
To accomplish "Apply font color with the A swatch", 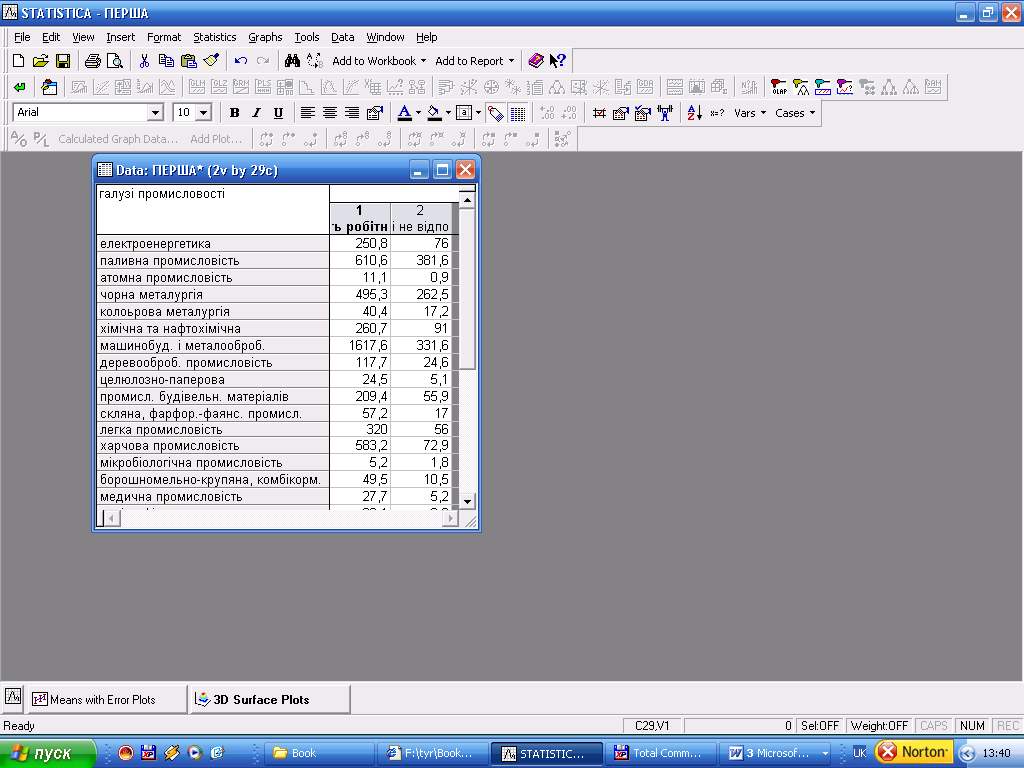I will [x=405, y=113].
